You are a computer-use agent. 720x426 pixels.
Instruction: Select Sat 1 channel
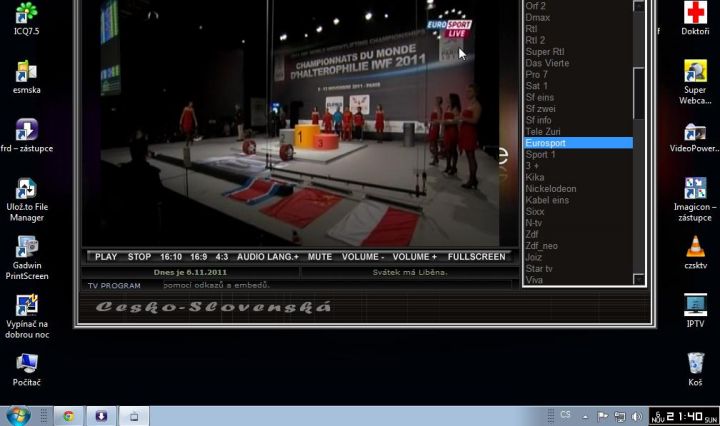click(536, 86)
